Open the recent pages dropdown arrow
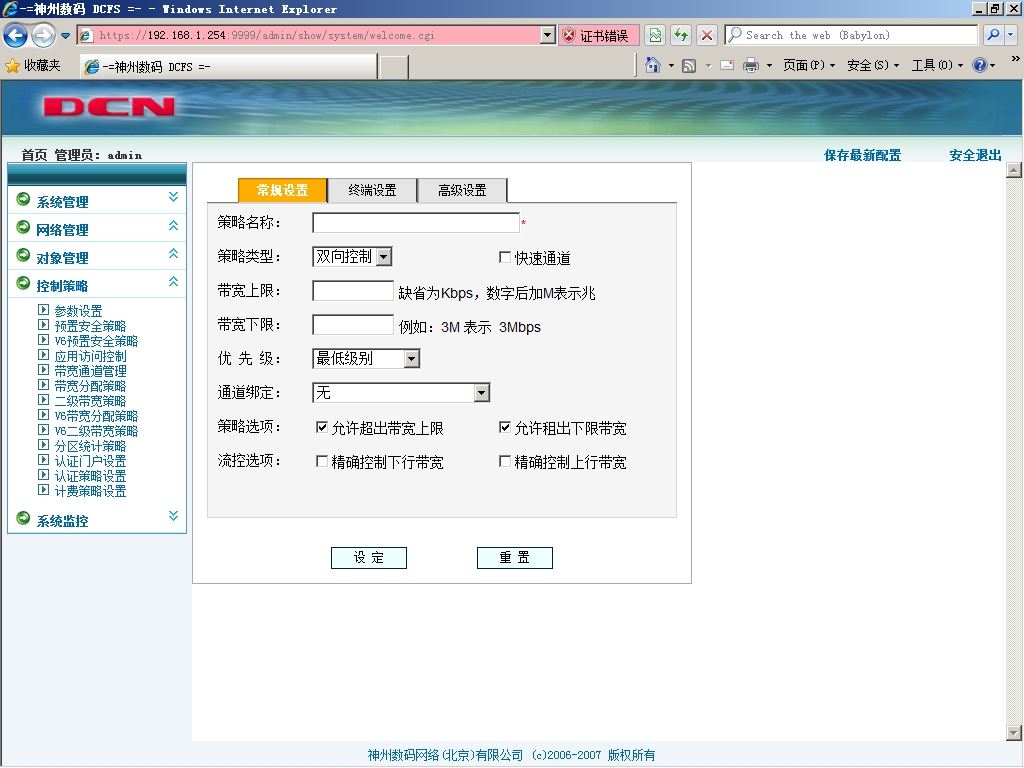The image size is (1024, 768). tap(65, 36)
